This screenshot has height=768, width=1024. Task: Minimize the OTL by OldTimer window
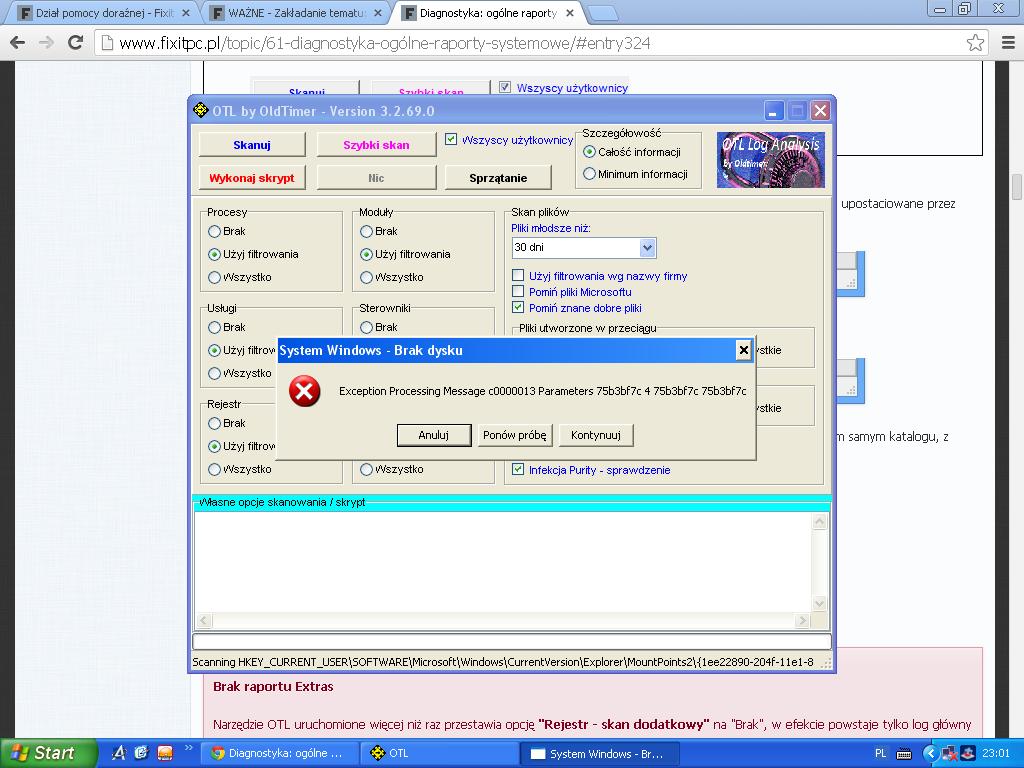coord(773,111)
